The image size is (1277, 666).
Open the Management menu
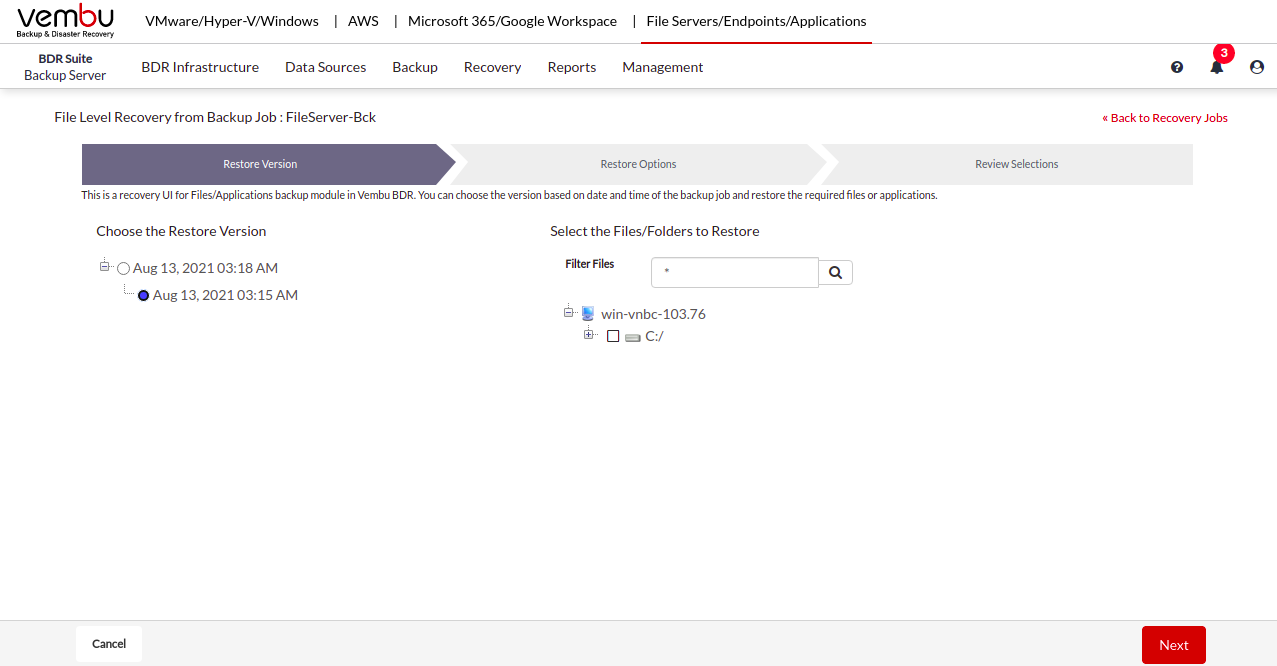(663, 67)
